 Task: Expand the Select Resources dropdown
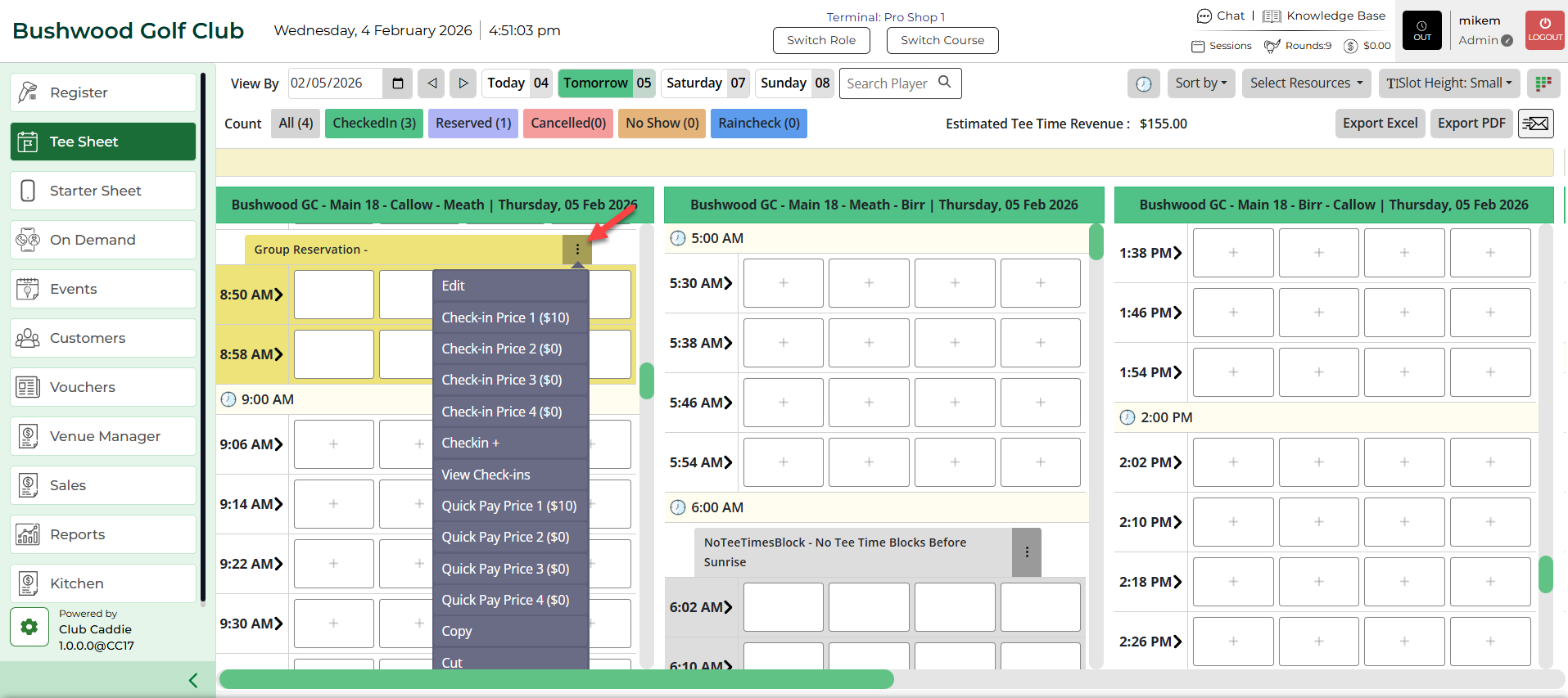coord(1306,83)
